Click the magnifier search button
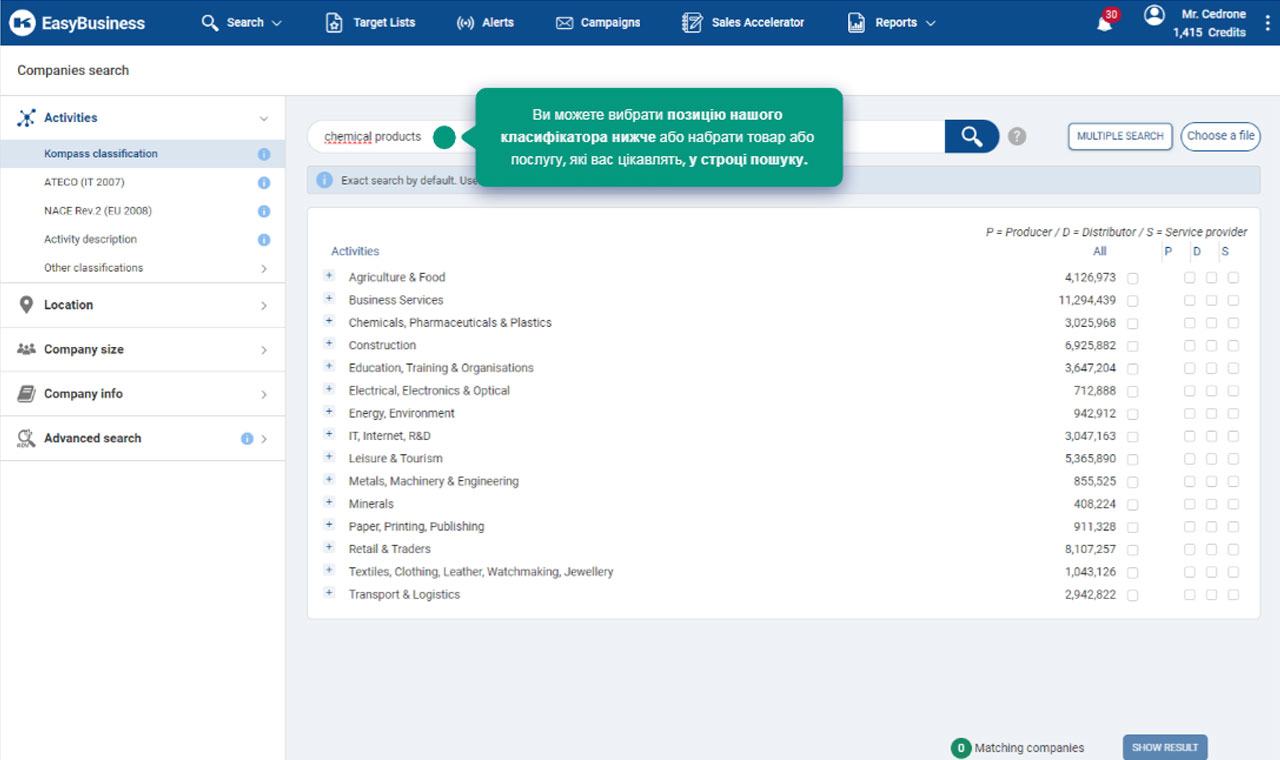Image resolution: width=1280 pixels, height=760 pixels. tap(971, 136)
